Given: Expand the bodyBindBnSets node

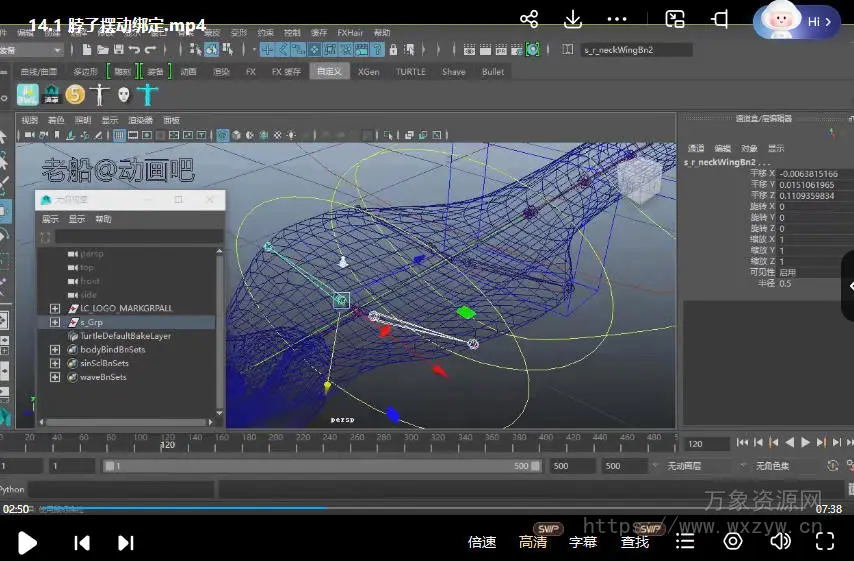Looking at the screenshot, I should pyautogui.click(x=55, y=350).
